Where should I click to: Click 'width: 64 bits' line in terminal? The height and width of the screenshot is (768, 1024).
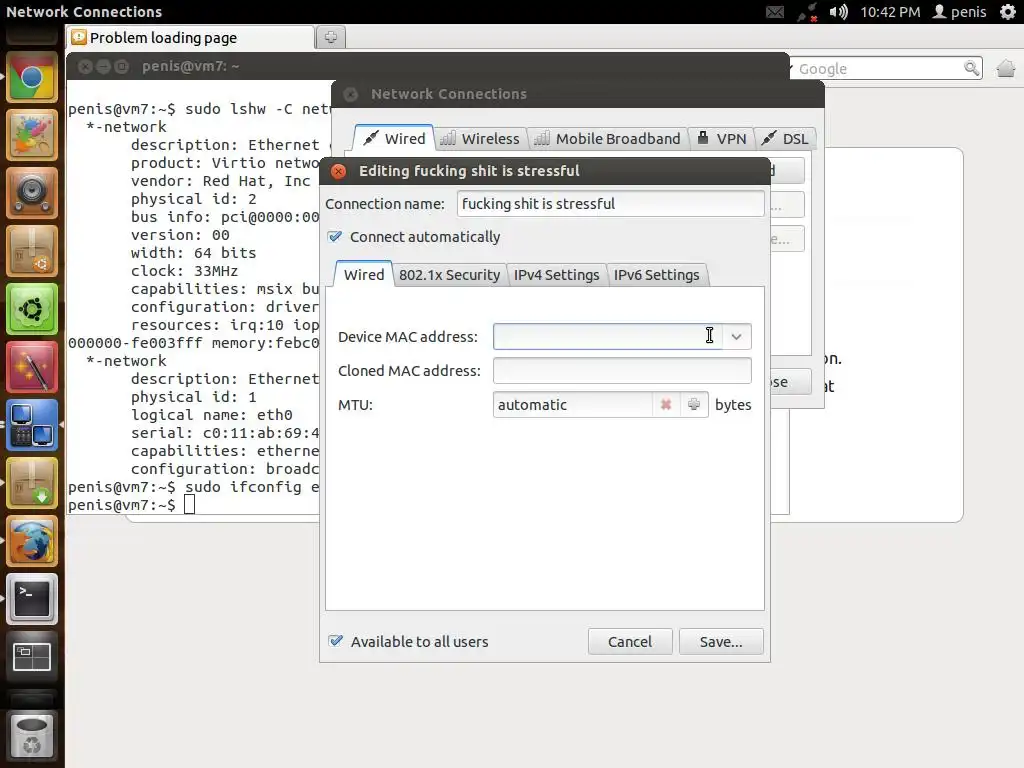pos(193,253)
